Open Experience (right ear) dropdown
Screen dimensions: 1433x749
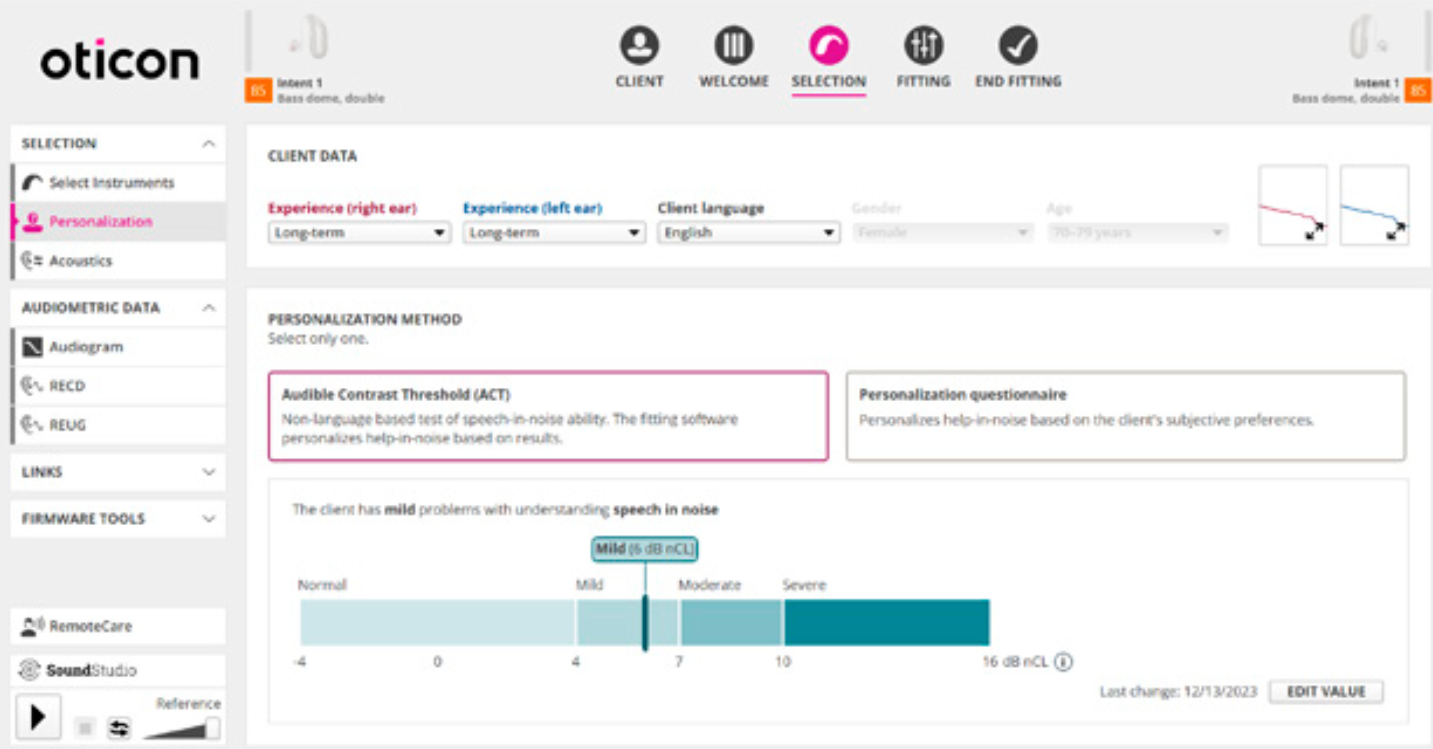tap(359, 232)
